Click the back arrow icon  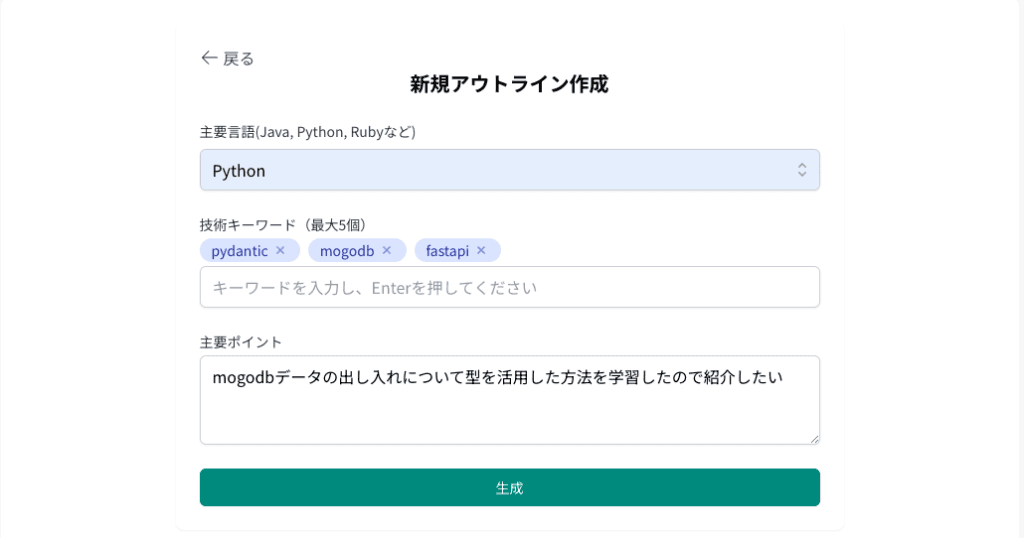point(209,58)
